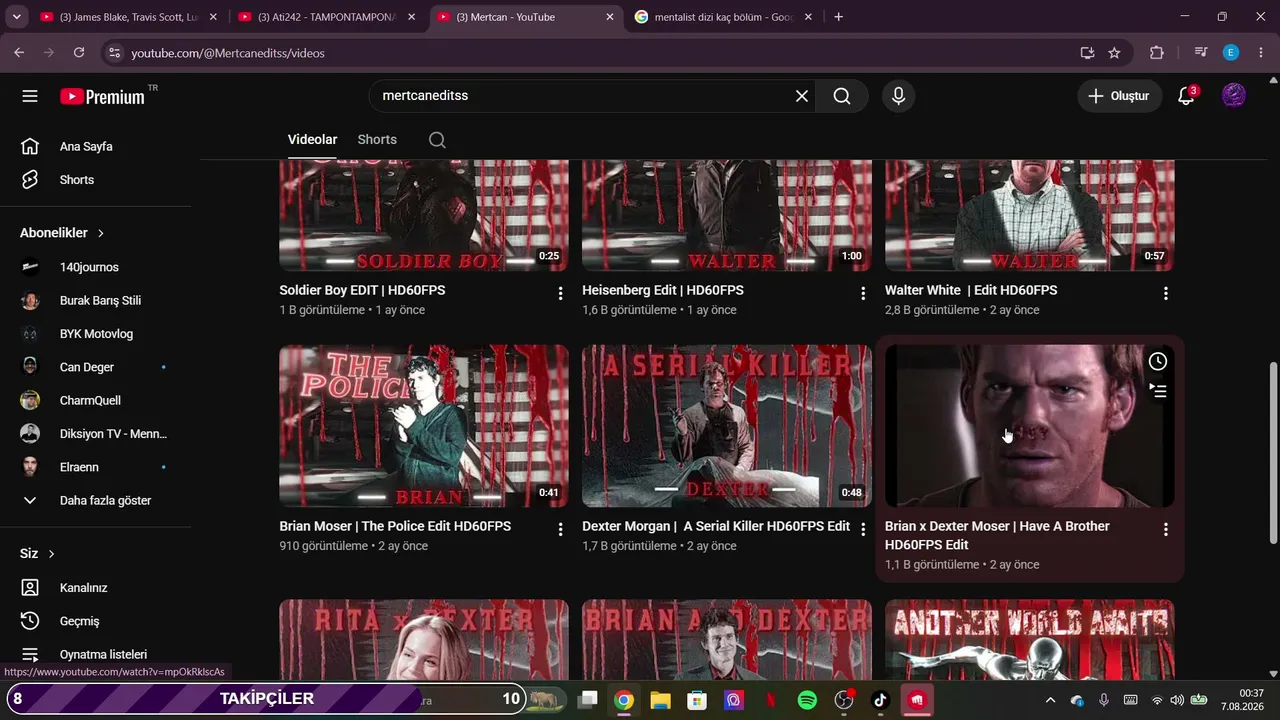Open File Explorer from the taskbar
This screenshot has height=720, width=1280.
(660, 700)
